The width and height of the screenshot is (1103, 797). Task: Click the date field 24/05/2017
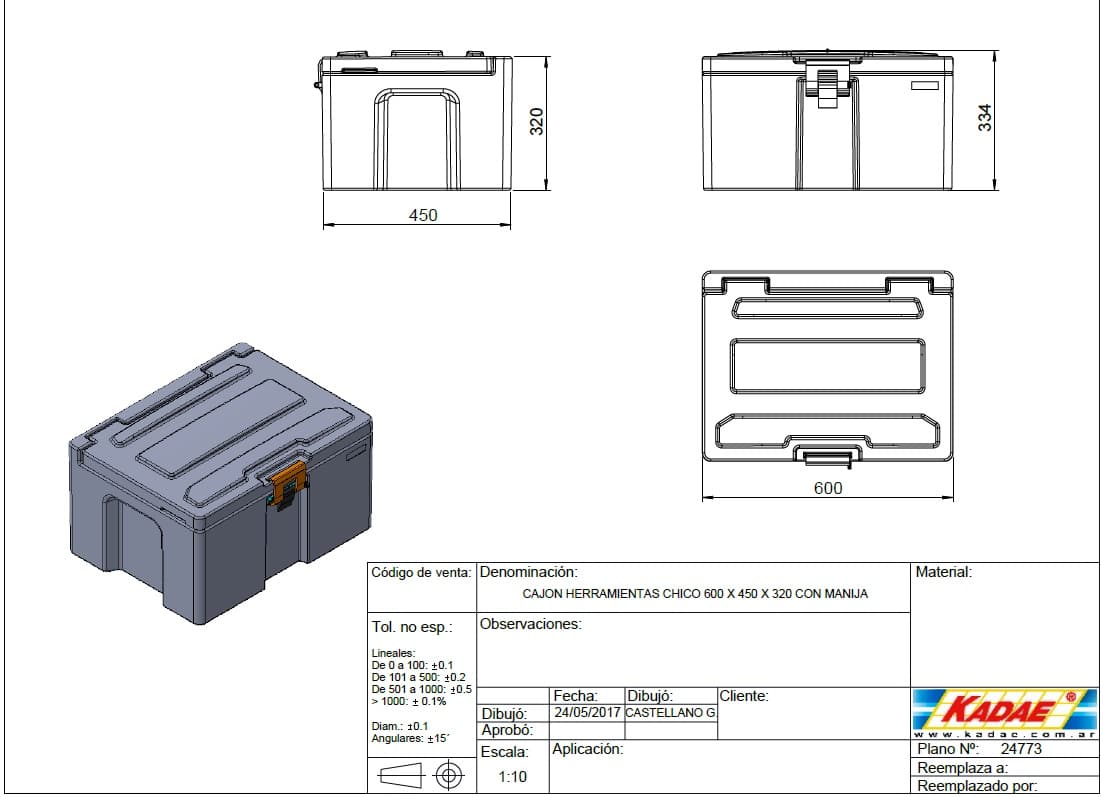click(587, 713)
